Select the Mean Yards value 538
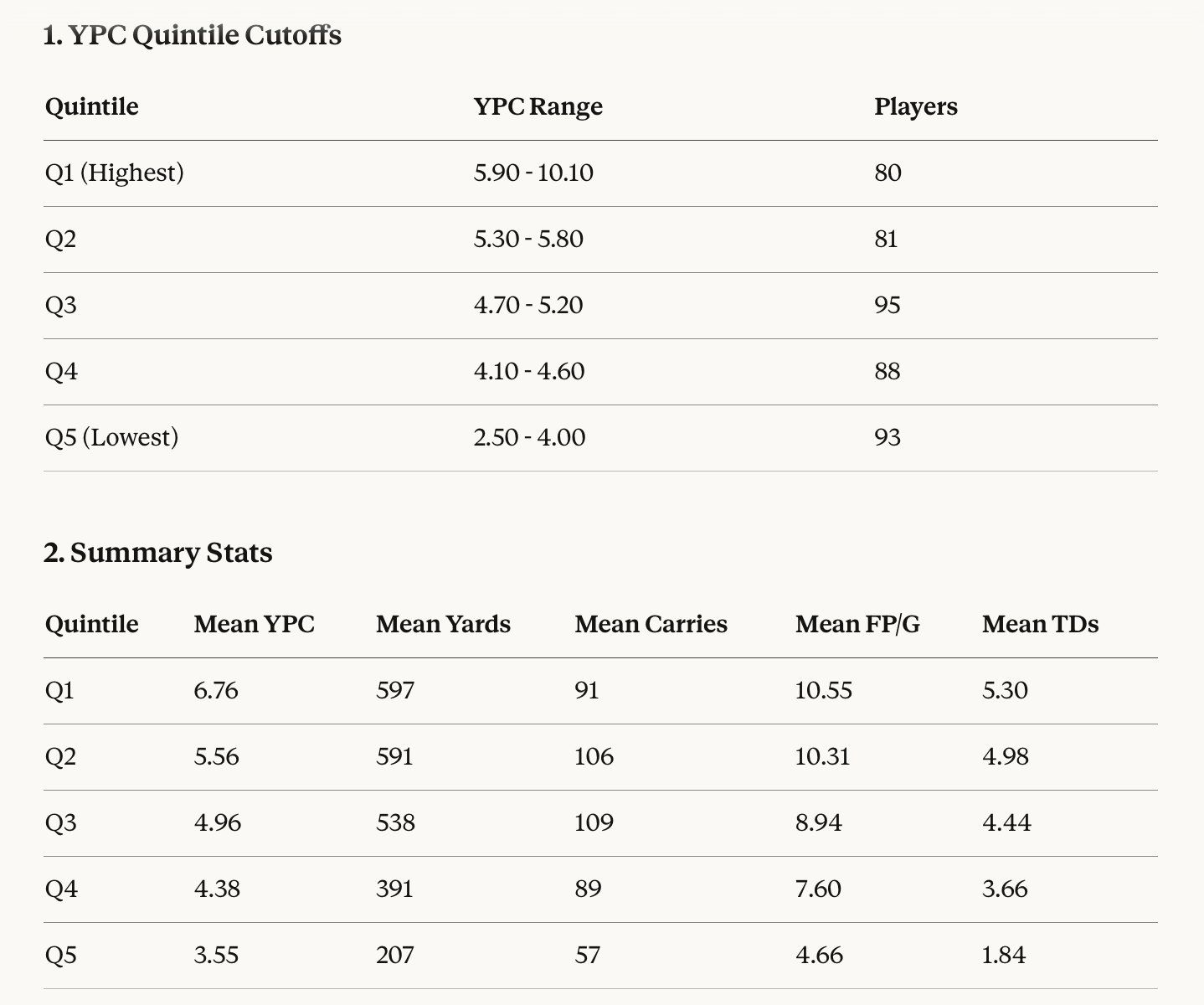Viewport: 1204px width, 1005px height. click(x=395, y=823)
